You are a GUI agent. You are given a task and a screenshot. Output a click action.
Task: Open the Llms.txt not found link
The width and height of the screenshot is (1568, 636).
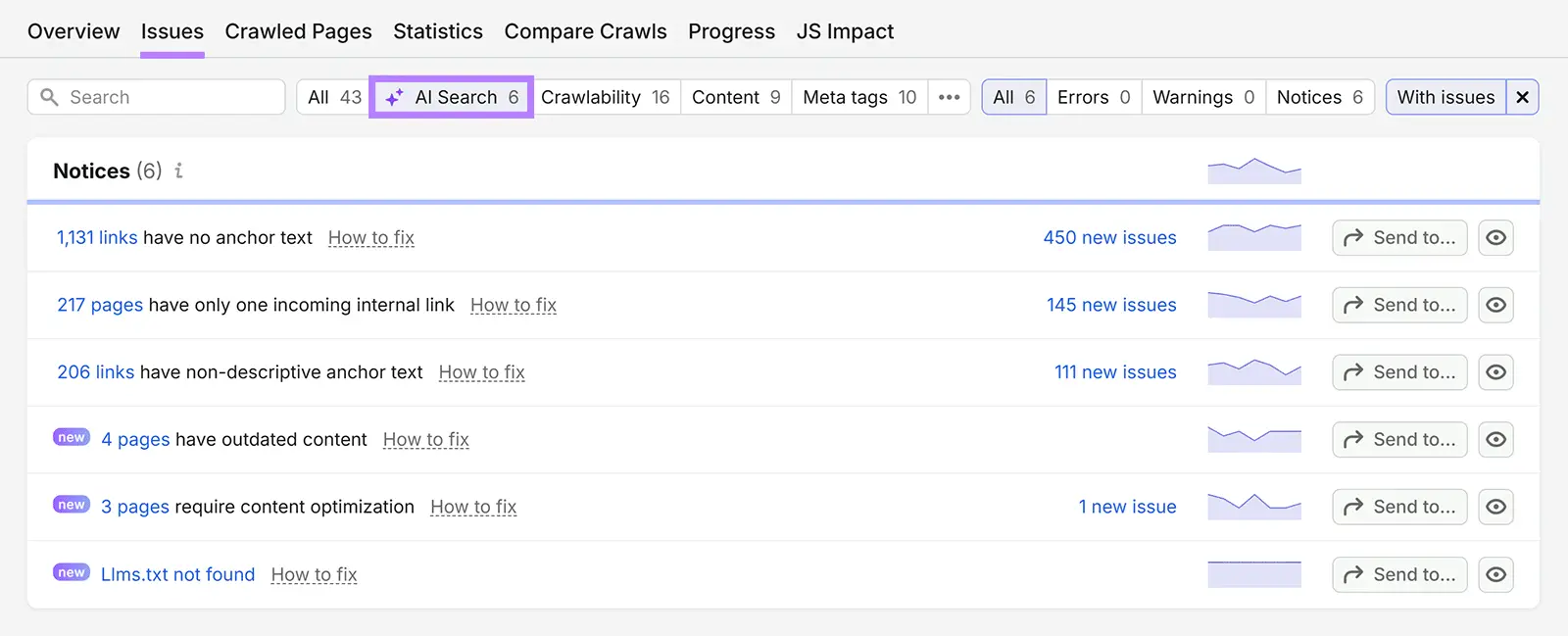[177, 574]
